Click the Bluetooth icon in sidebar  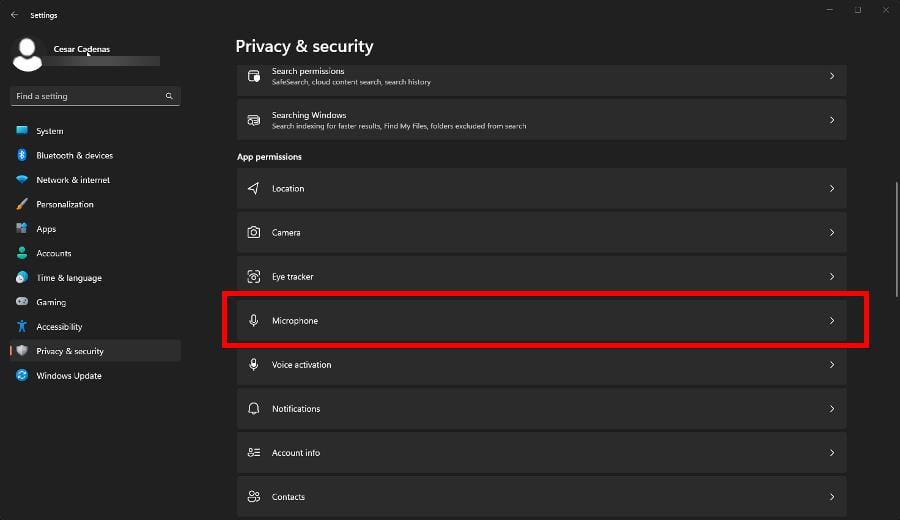[x=22, y=155]
